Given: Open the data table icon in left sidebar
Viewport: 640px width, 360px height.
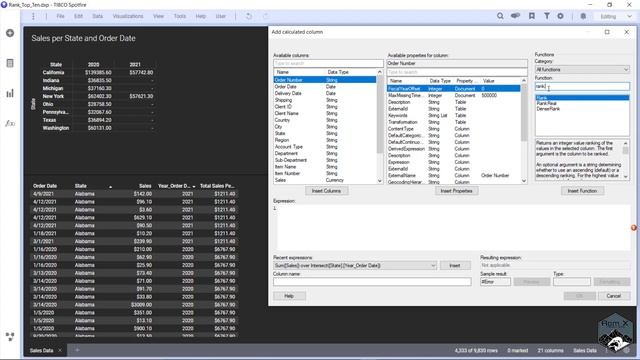Looking at the screenshot, I should pyautogui.click(x=10, y=63).
